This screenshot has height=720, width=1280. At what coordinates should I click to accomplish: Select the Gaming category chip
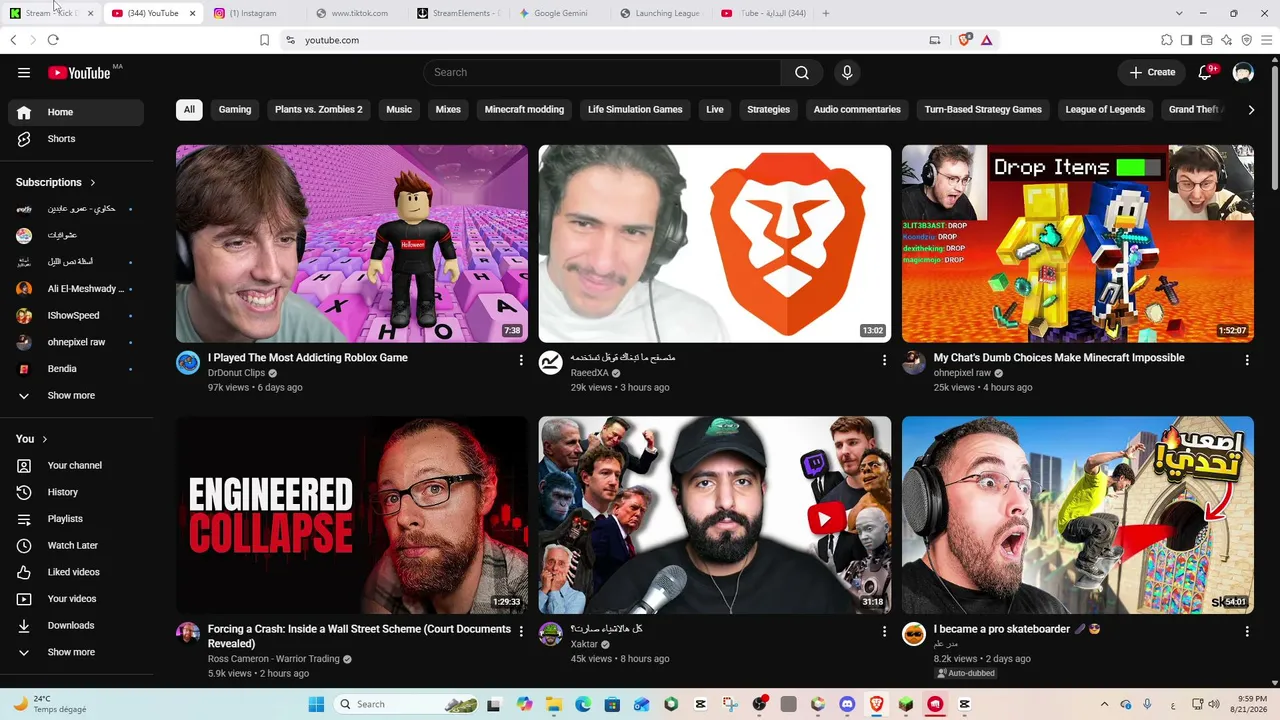(x=235, y=110)
